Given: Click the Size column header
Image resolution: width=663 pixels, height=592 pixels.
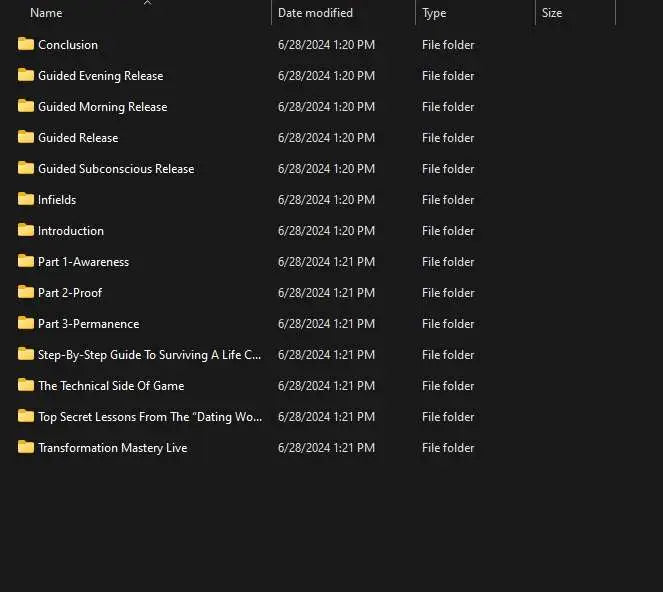Looking at the screenshot, I should pos(552,13).
